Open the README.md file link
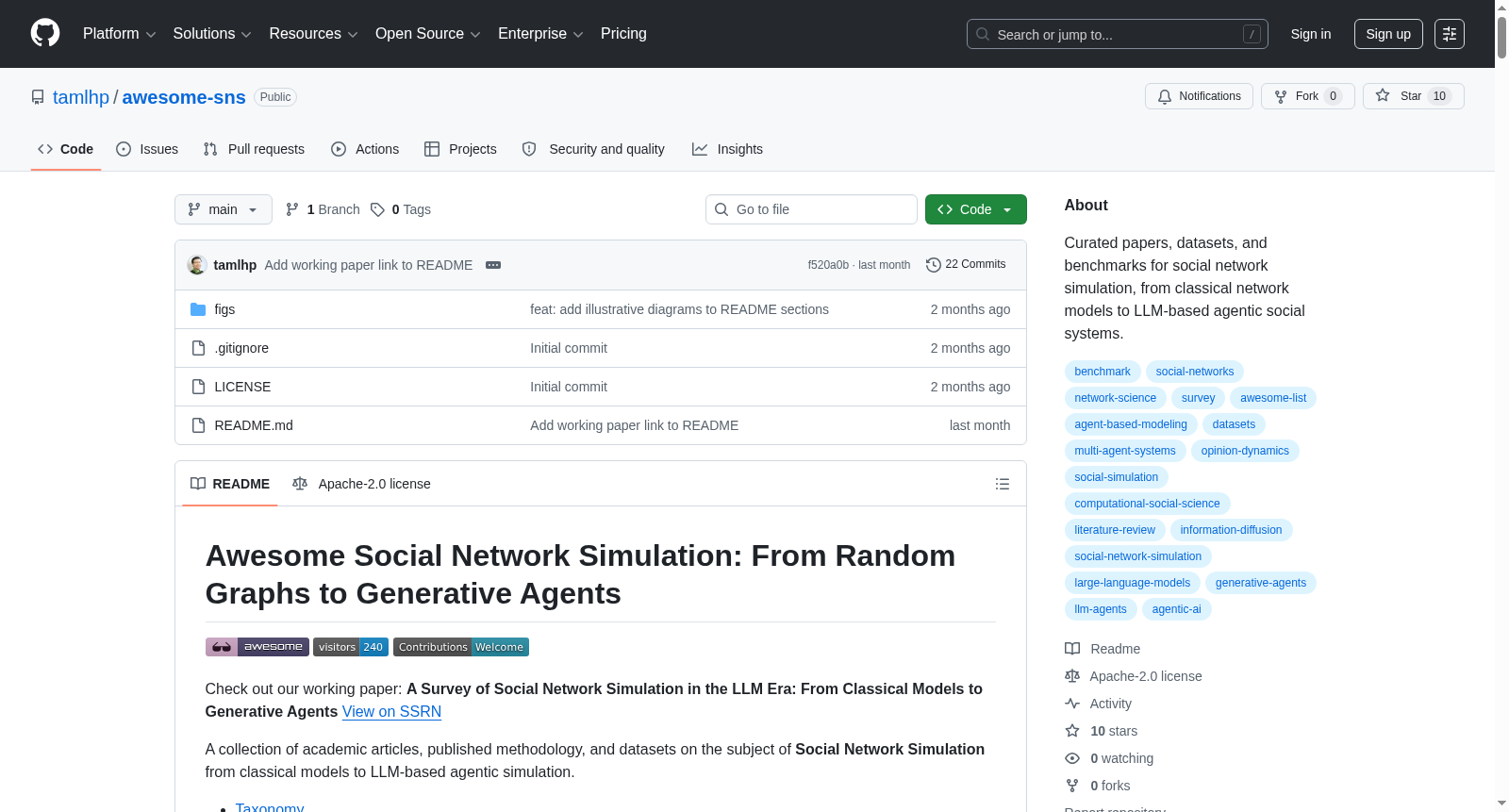The image size is (1509, 812). click(254, 425)
